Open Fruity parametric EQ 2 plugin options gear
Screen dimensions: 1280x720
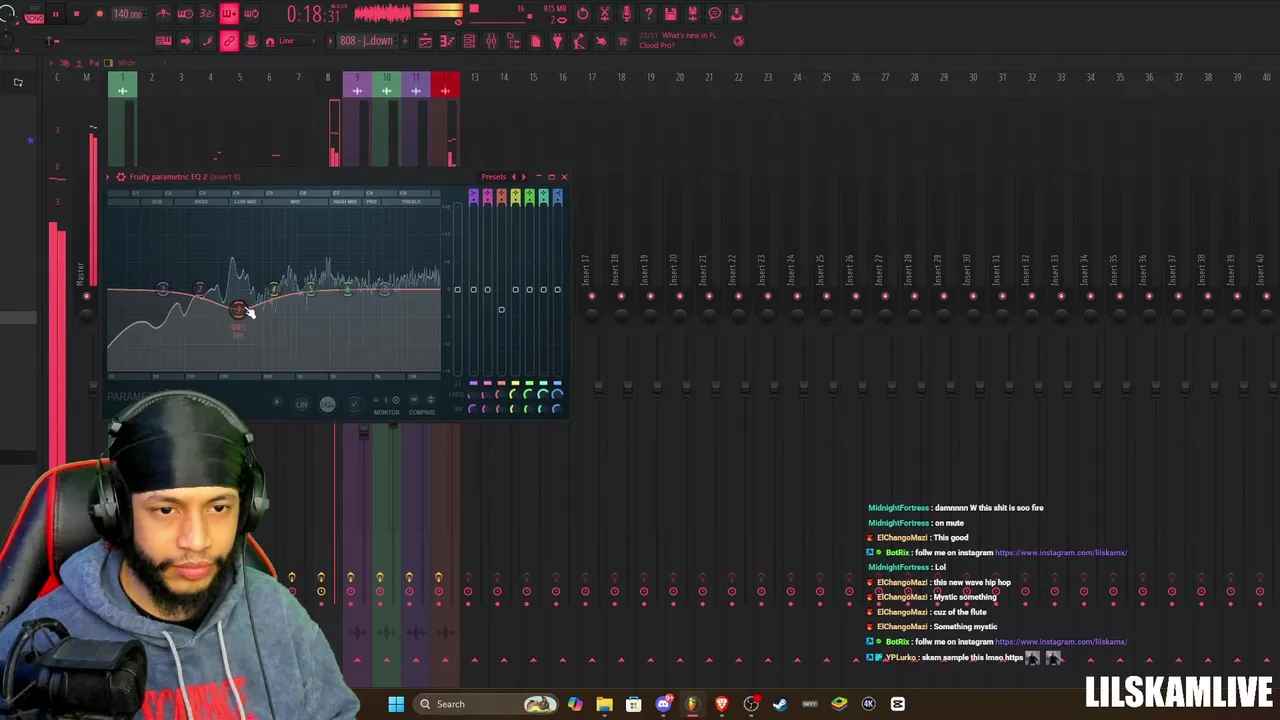pyautogui.click(x=121, y=177)
